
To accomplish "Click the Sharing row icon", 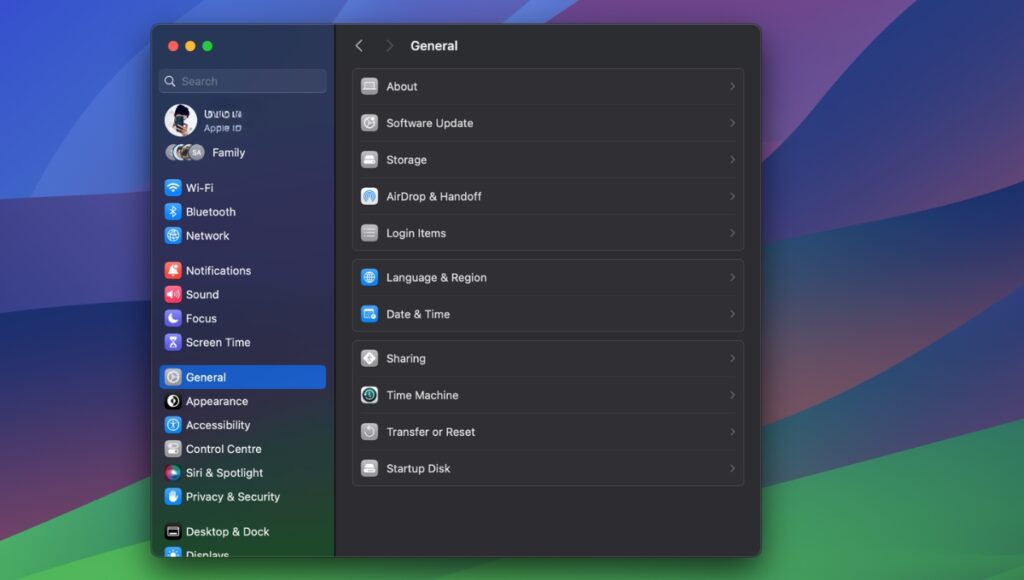I will click(x=370, y=358).
